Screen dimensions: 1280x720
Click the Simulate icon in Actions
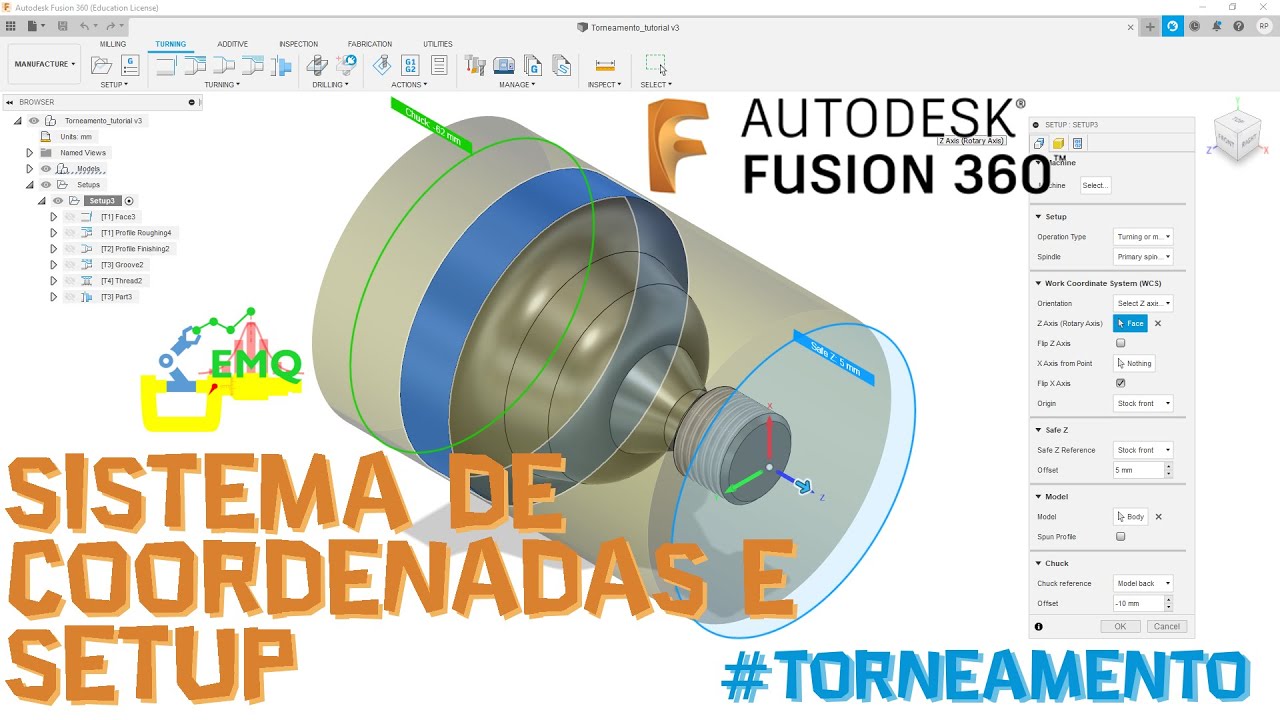[x=381, y=65]
